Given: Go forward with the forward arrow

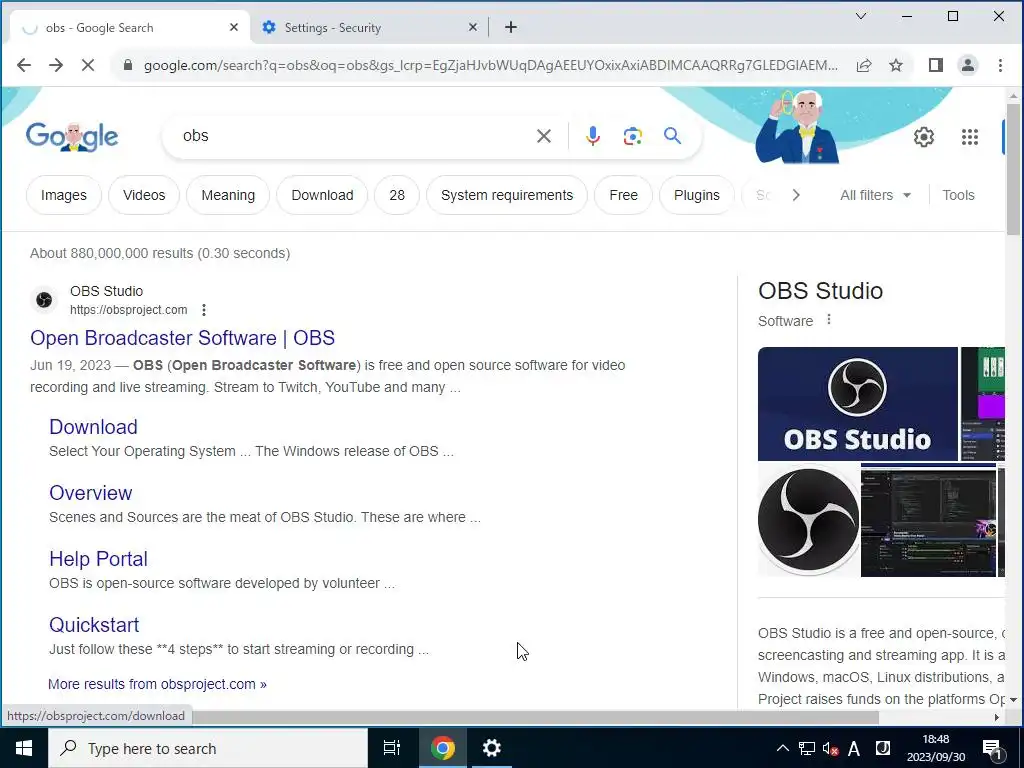Looking at the screenshot, I should point(56,65).
